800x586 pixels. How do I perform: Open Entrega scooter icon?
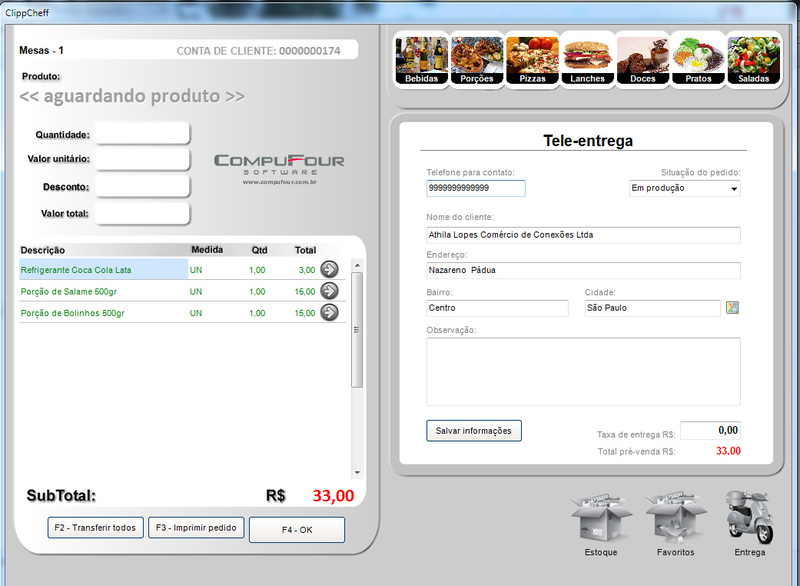click(x=749, y=518)
